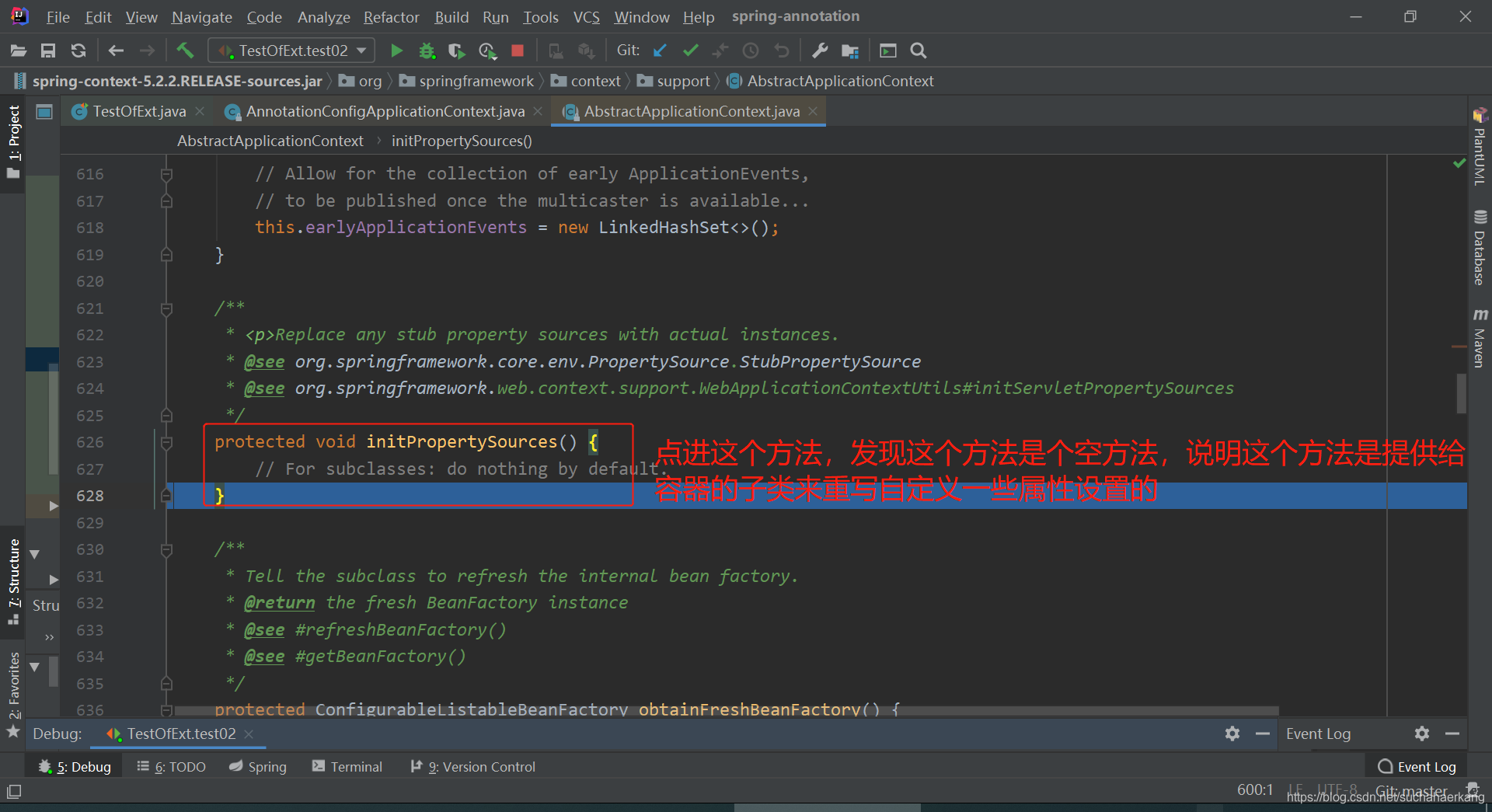Click line number 628 in gutter

click(x=90, y=496)
